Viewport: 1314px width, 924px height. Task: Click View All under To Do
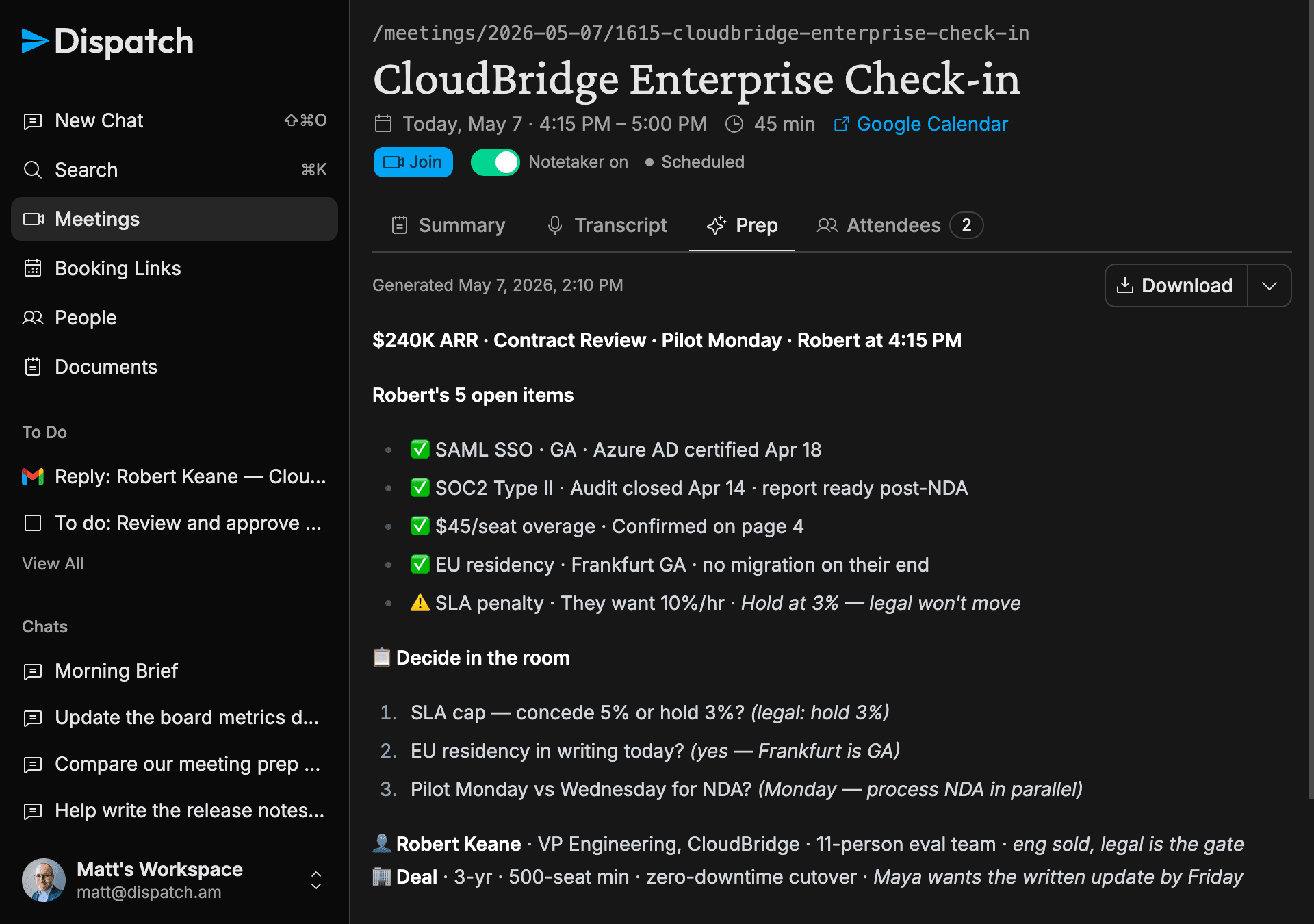(x=53, y=564)
